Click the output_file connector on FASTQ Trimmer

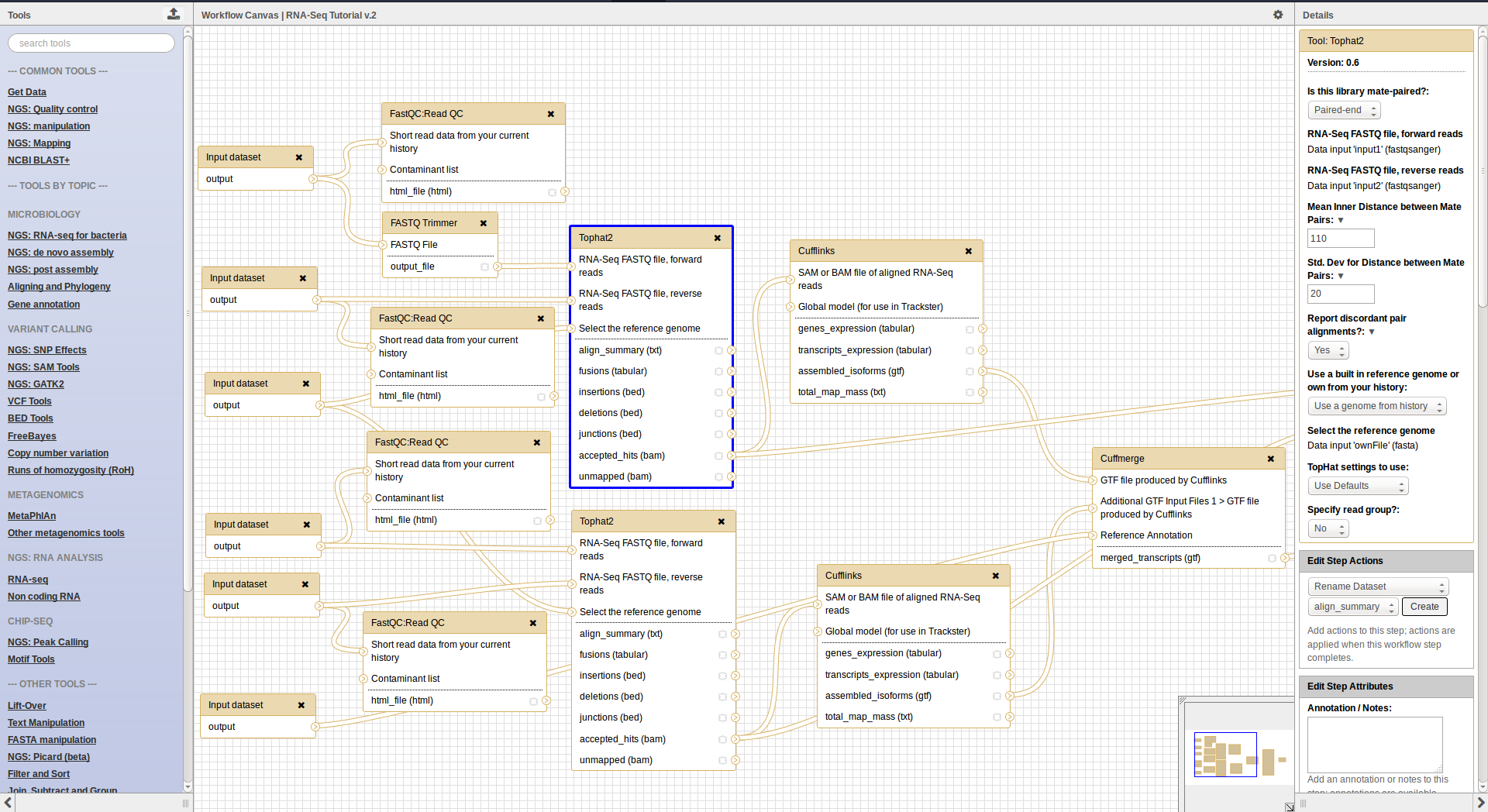(497, 267)
